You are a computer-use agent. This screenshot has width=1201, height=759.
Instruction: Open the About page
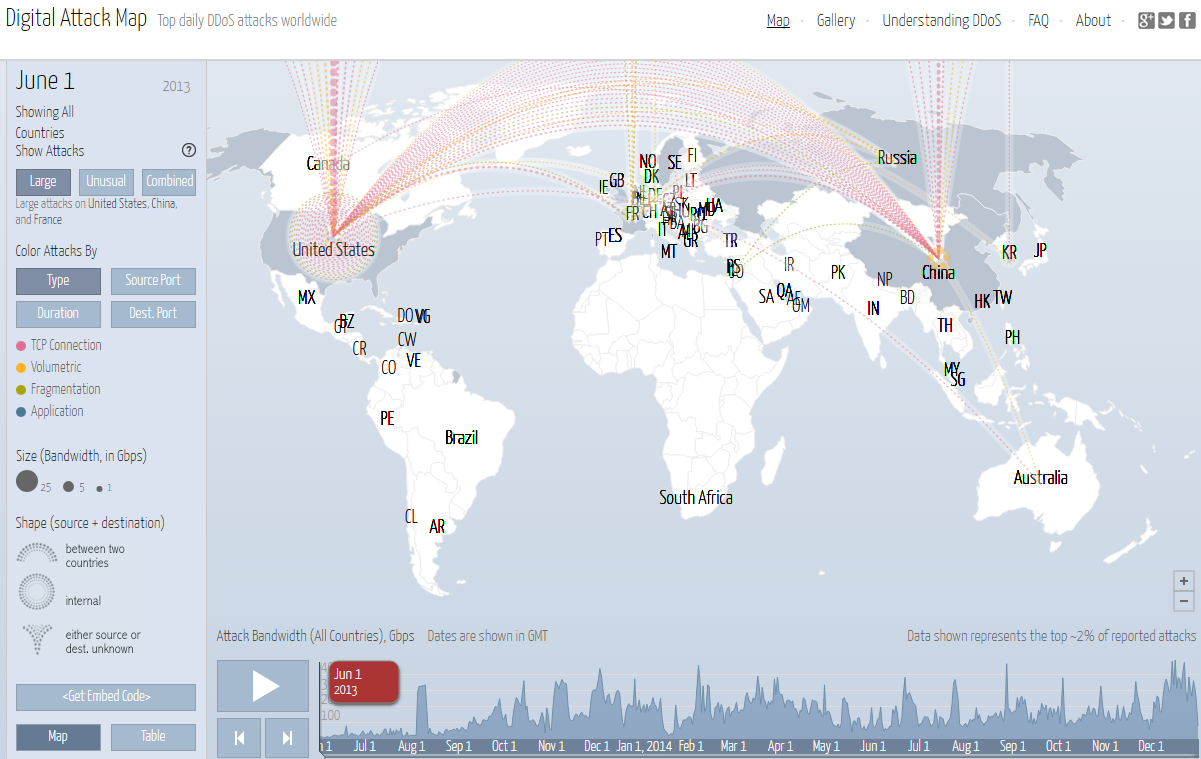click(x=1093, y=21)
